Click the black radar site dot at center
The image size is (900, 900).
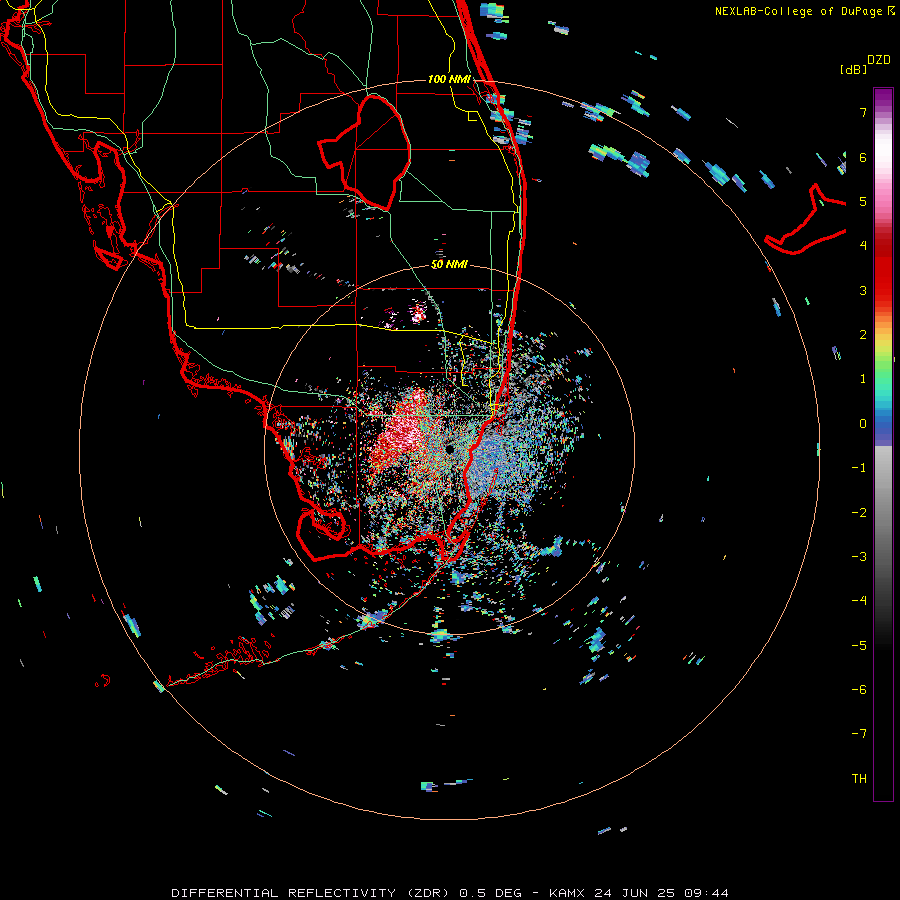coord(449,449)
